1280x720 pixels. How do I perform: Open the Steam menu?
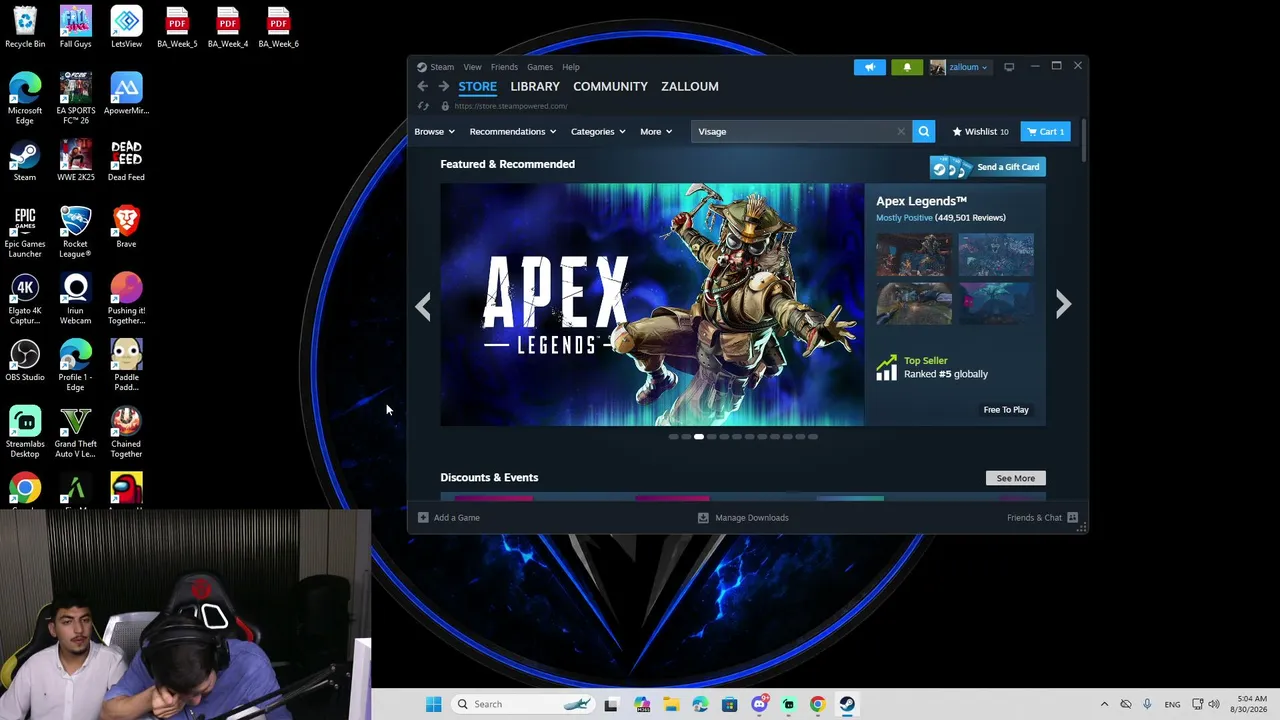tap(442, 67)
